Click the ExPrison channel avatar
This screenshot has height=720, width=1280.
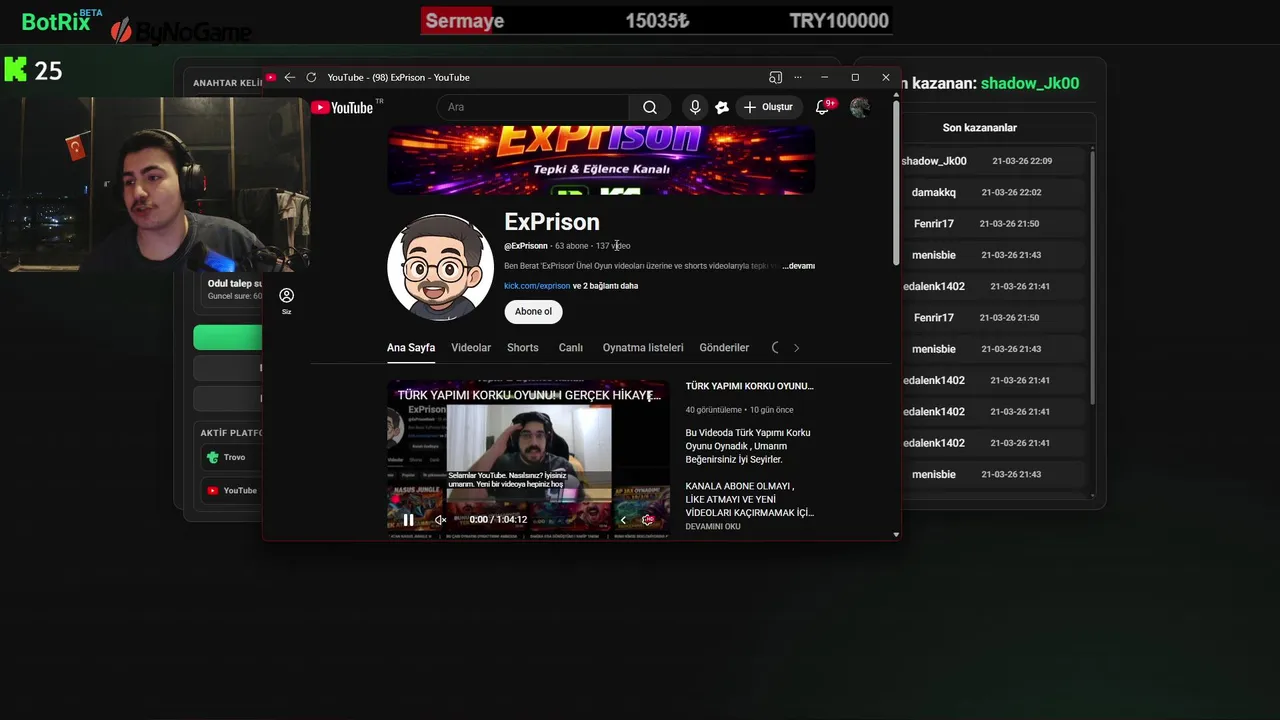tap(440, 267)
